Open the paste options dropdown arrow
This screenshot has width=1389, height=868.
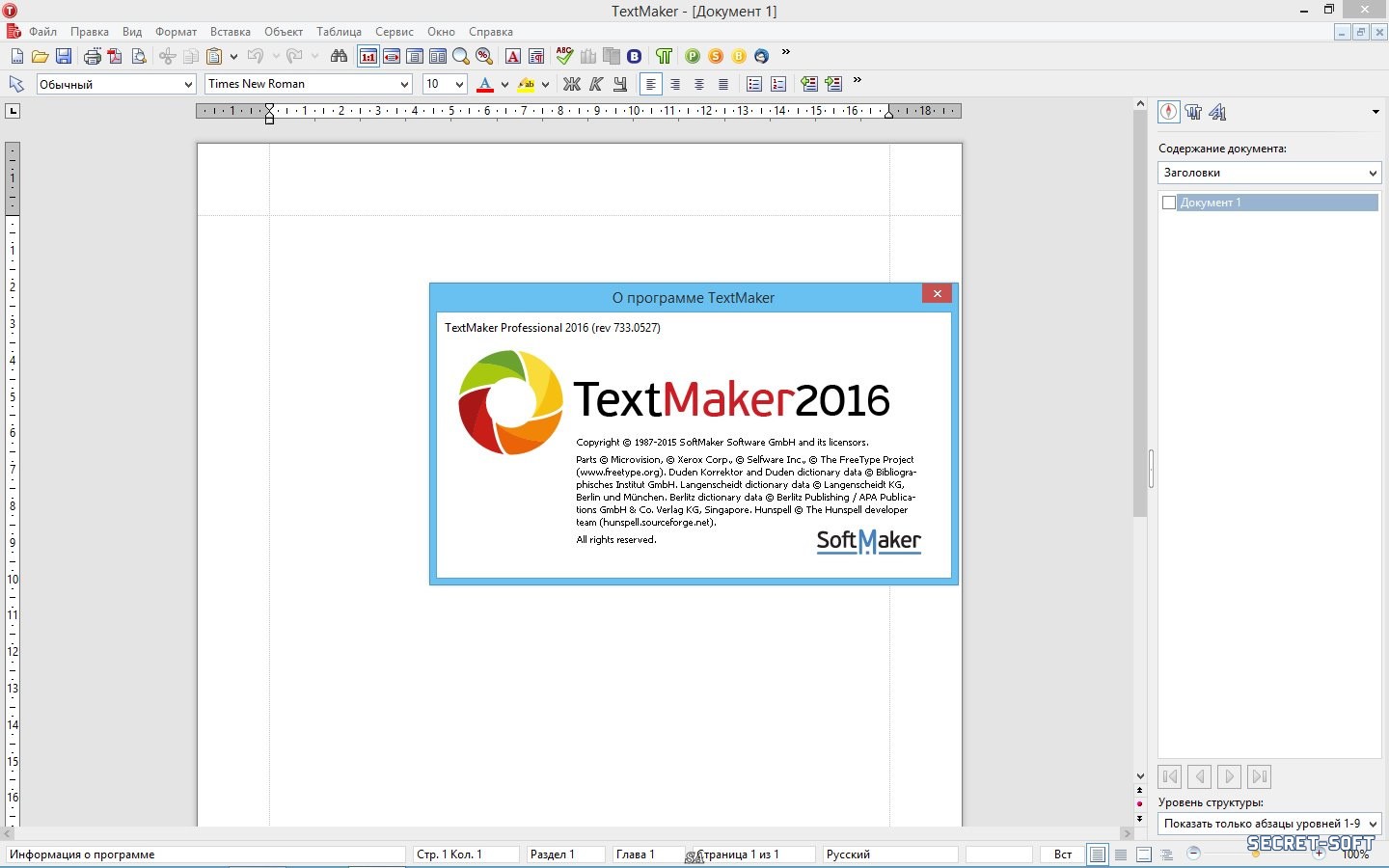click(233, 57)
